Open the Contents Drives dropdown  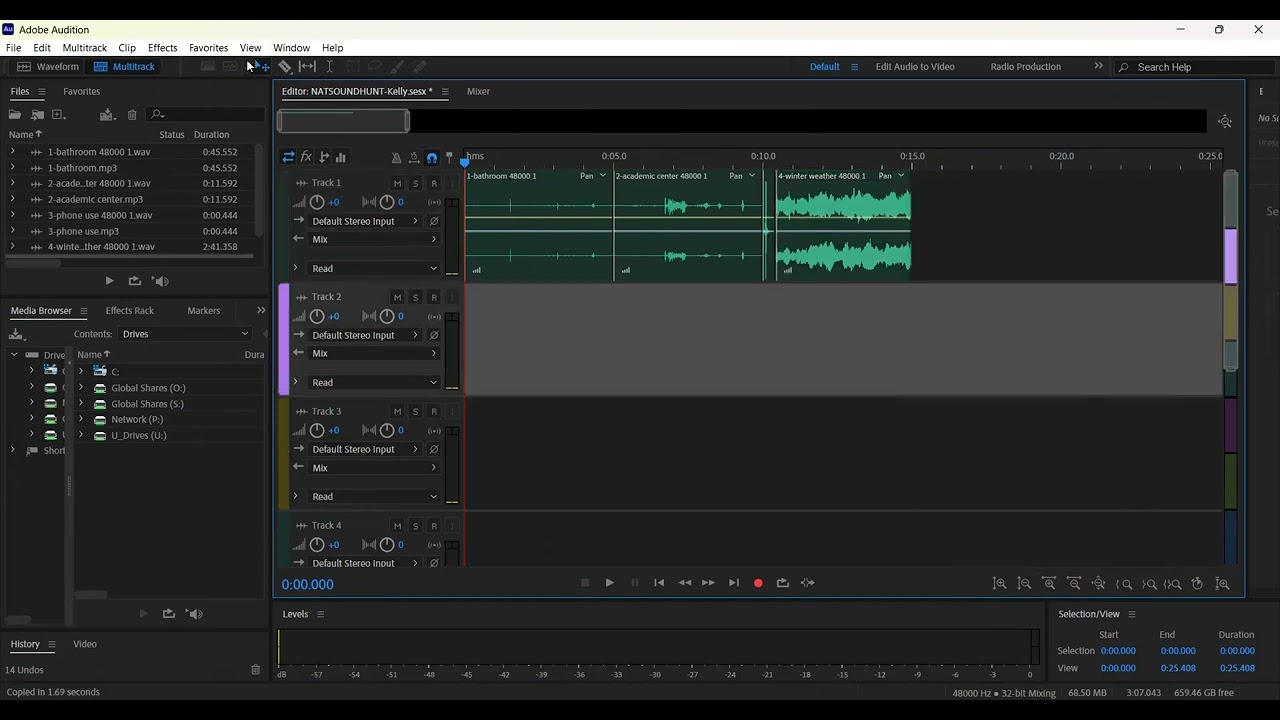coord(185,334)
